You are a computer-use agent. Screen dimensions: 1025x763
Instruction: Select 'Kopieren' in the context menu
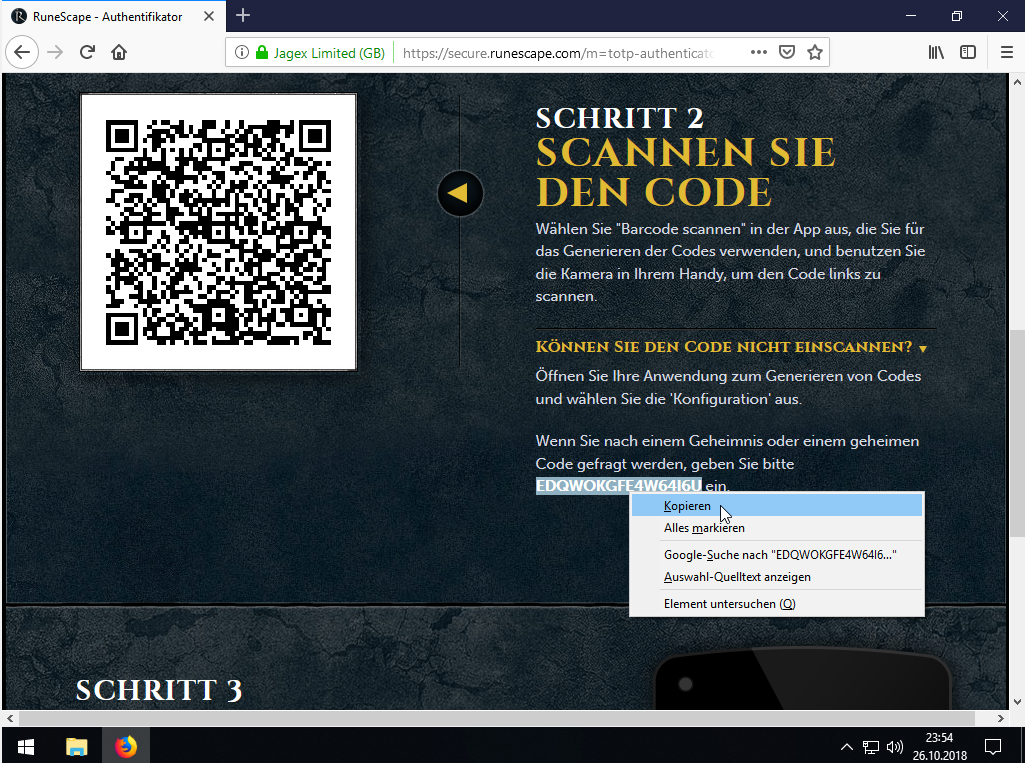point(687,506)
